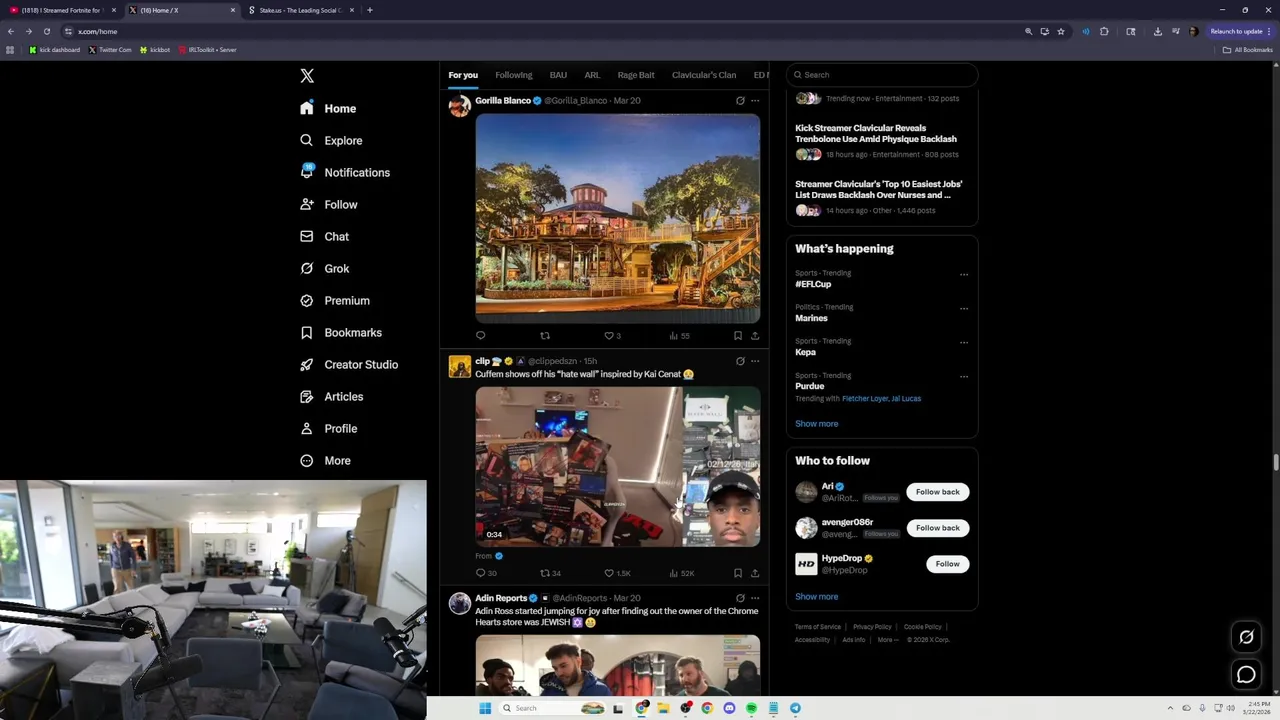Open options for Purdue trend
The height and width of the screenshot is (720, 1280).
point(964,377)
